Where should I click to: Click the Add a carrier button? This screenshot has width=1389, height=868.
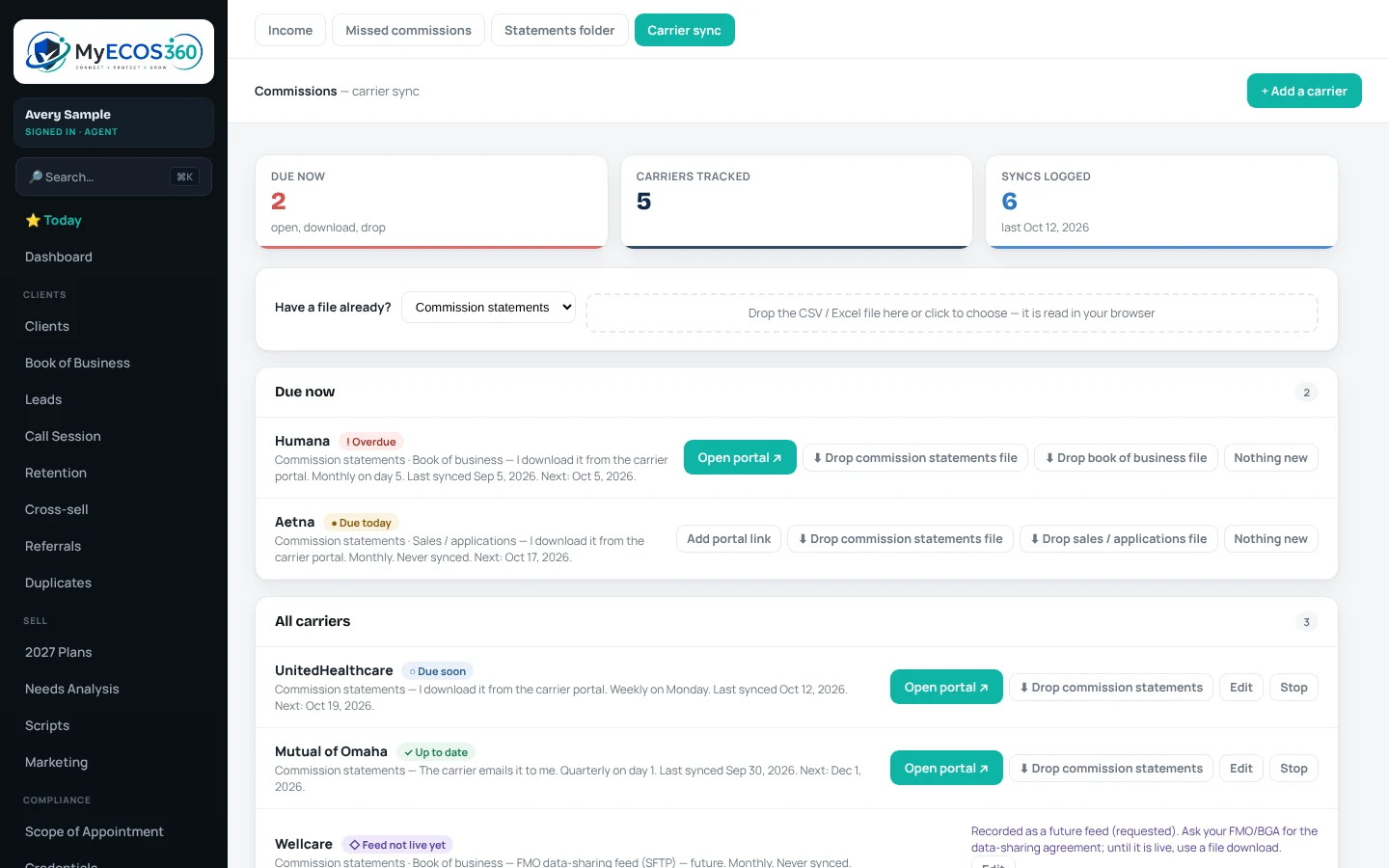[1304, 91]
